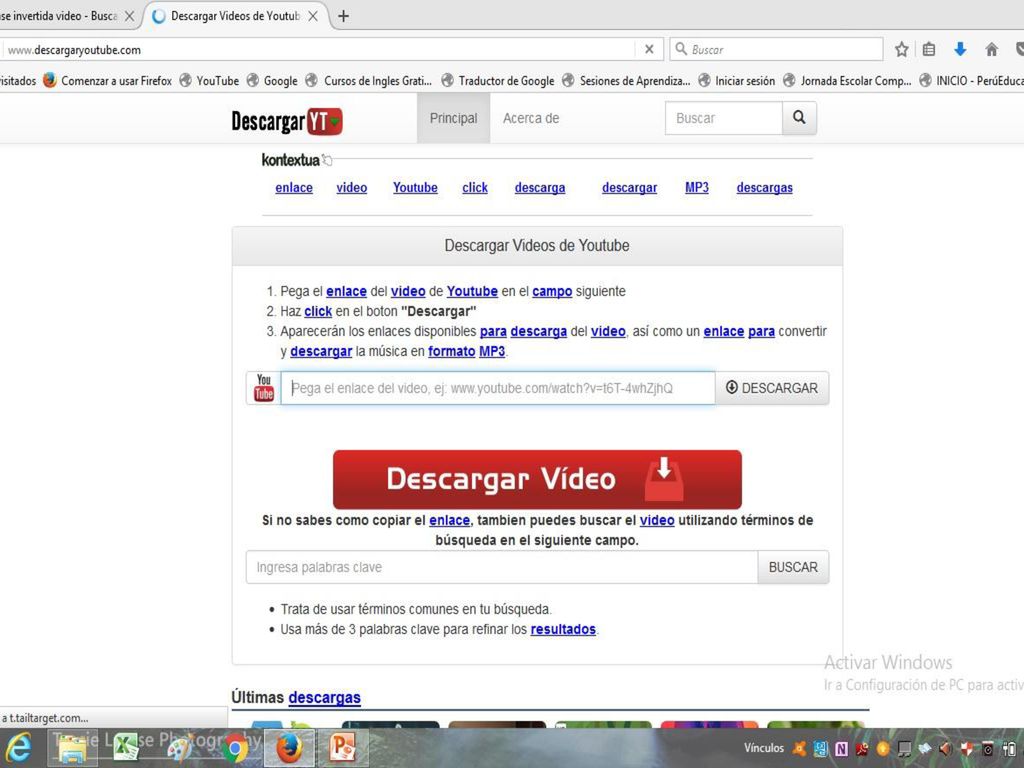The width and height of the screenshot is (1024, 768).
Task: Switch to the 'invertida video - Busca' tab
Action: pyautogui.click(x=59, y=16)
